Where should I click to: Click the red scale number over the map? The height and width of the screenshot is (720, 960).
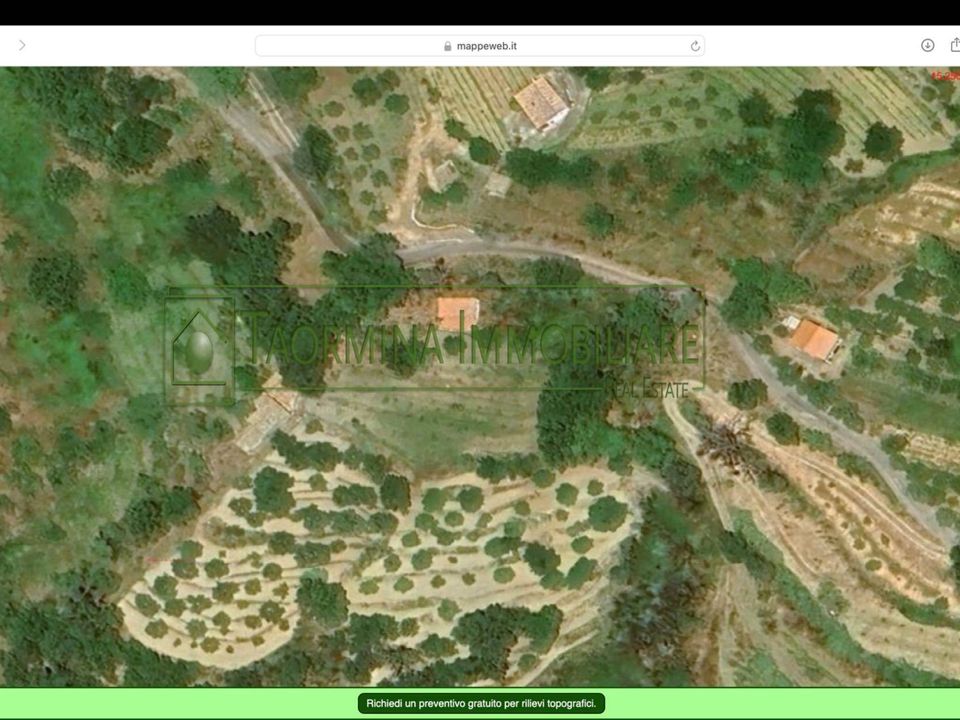point(945,76)
